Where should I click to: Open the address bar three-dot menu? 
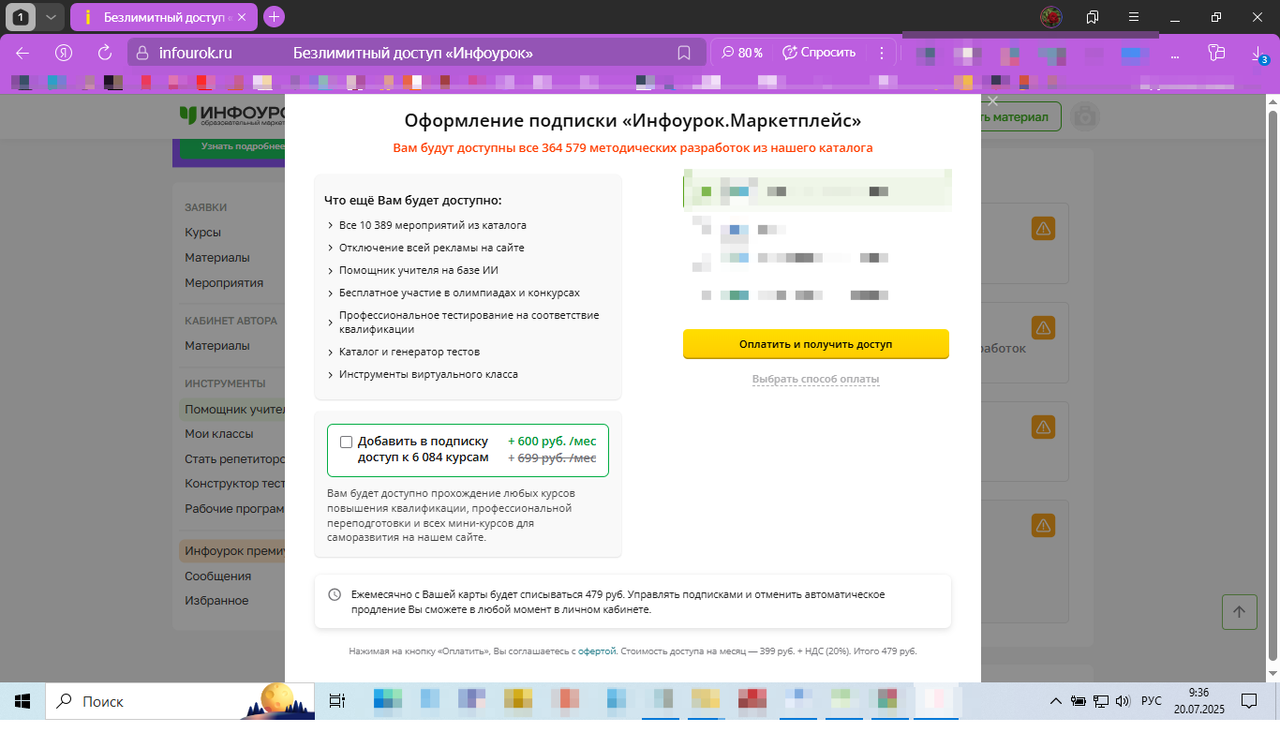point(882,53)
